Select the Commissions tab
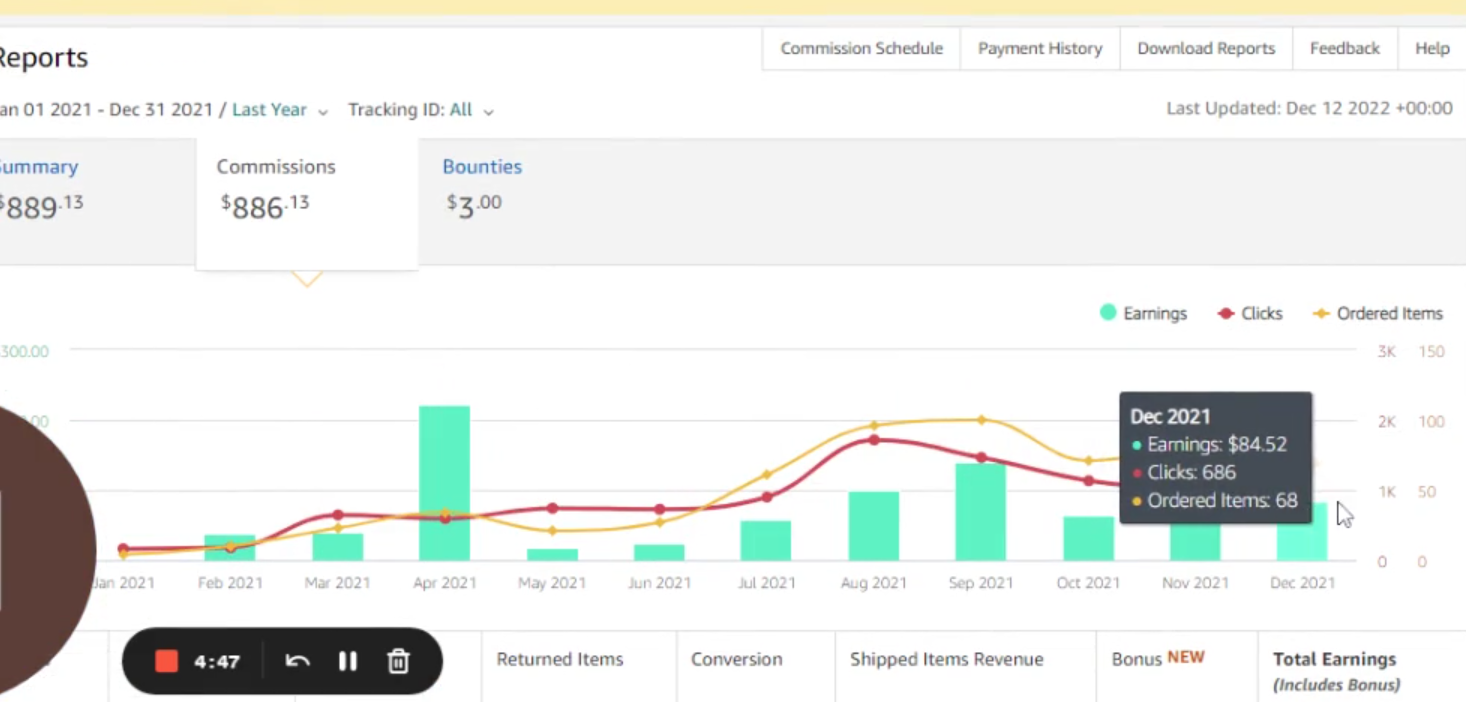 click(307, 204)
